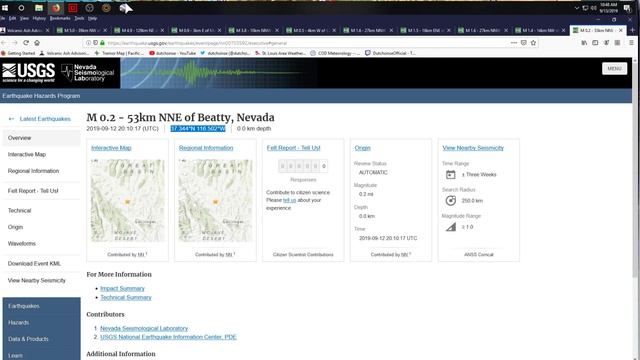Open the Firefox View menu
The height and width of the screenshot is (360, 640).
(x=24, y=18)
